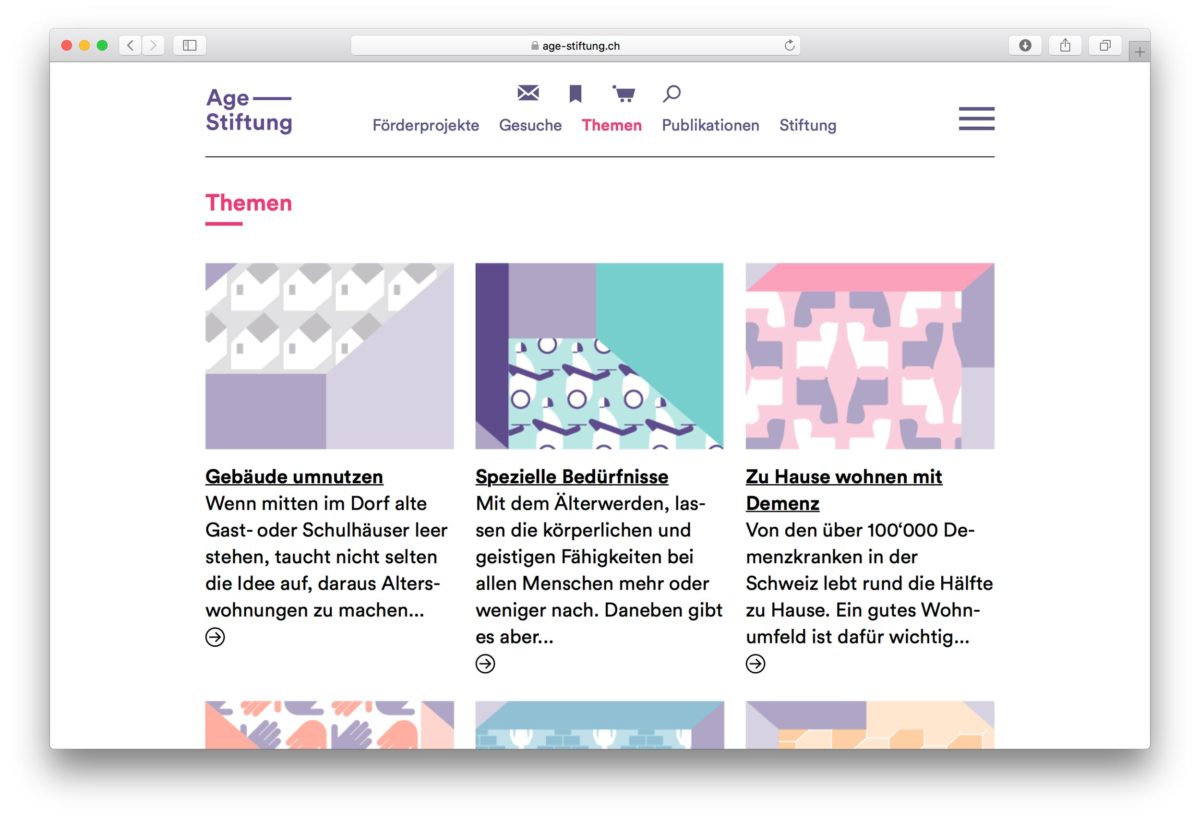Go back with Safari back arrow
The height and width of the screenshot is (820, 1200).
click(x=130, y=45)
